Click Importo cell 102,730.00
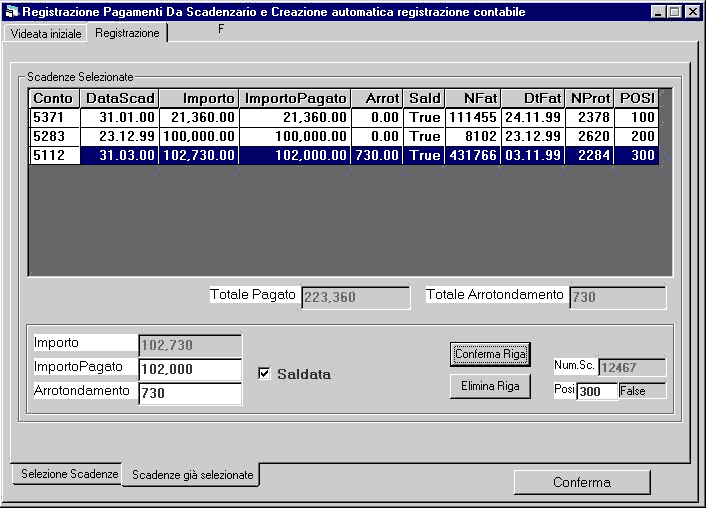Image resolution: width=706 pixels, height=508 pixels. tap(199, 155)
